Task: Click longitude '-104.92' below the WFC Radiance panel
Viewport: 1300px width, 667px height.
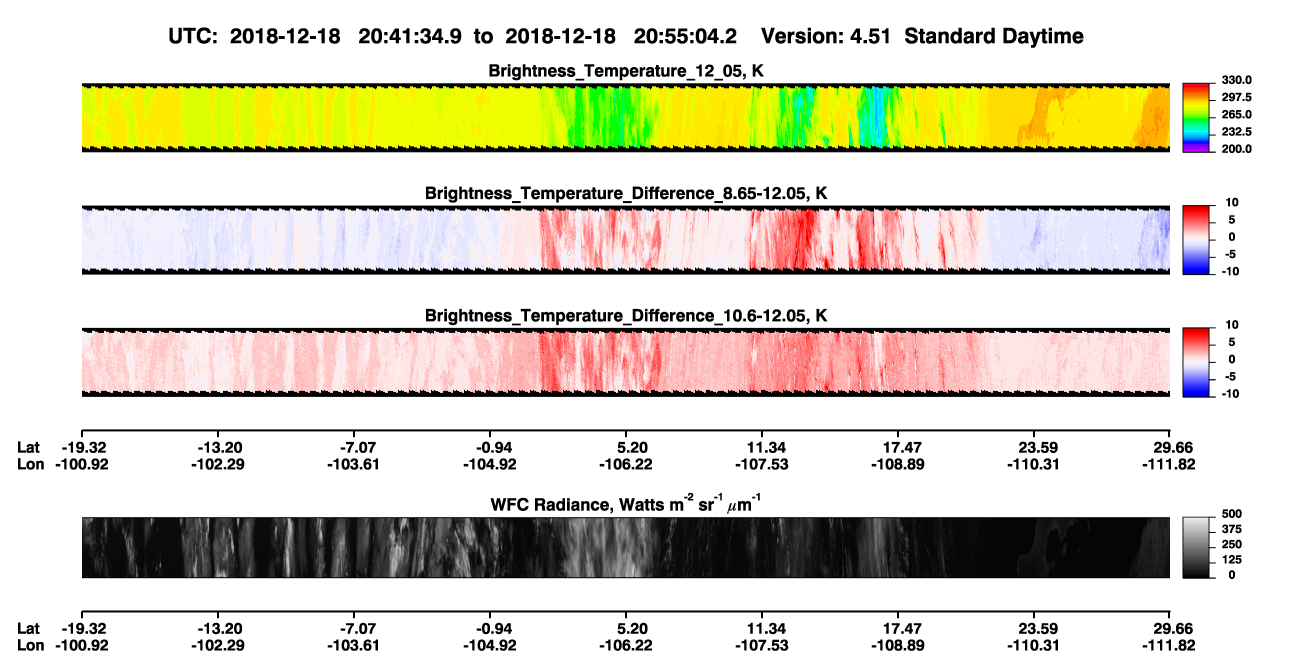Action: click(x=490, y=645)
